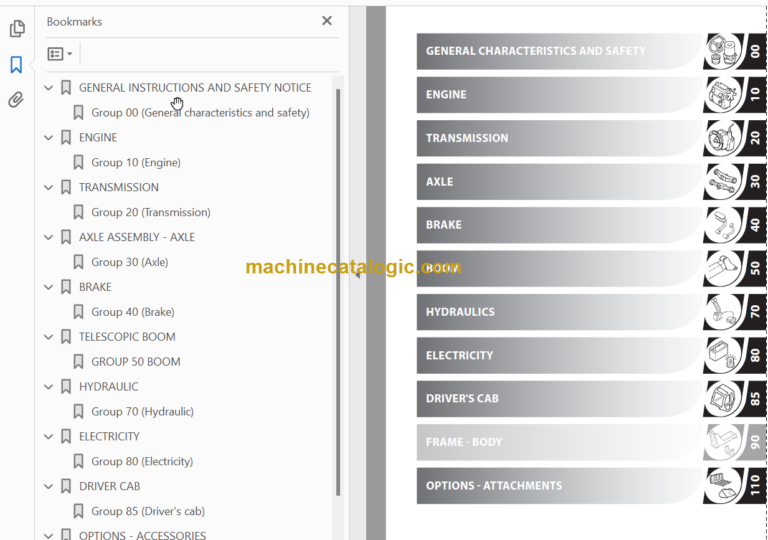Click the group 20 transmission icon
Image resolution: width=768 pixels, height=540 pixels.
(x=723, y=138)
